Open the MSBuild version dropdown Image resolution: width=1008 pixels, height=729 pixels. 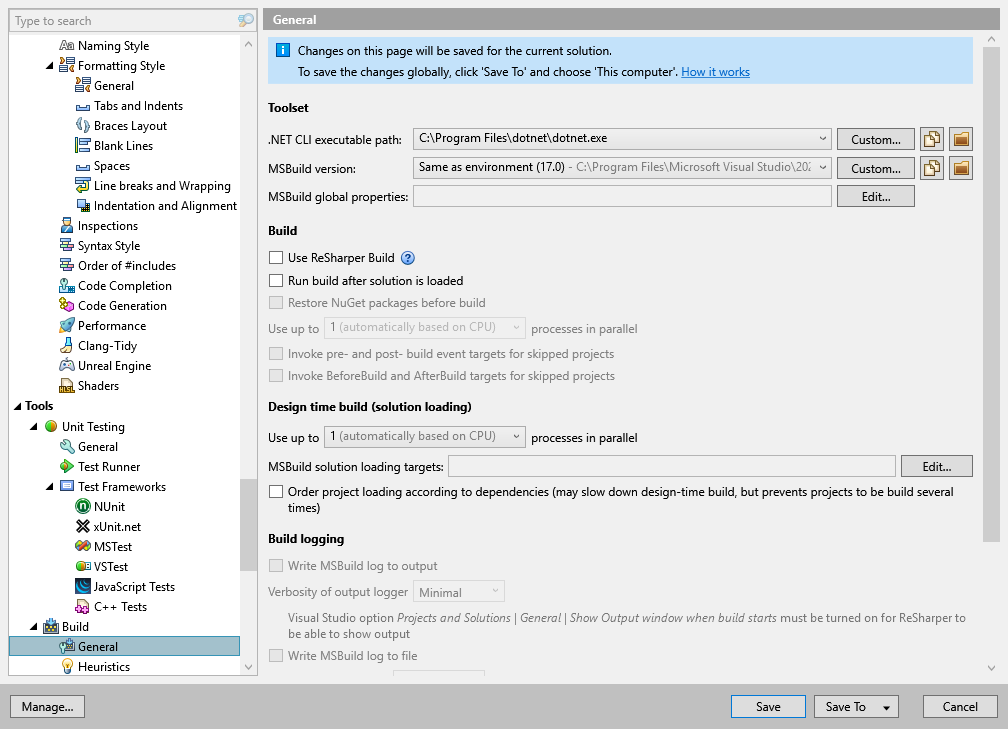coord(823,167)
